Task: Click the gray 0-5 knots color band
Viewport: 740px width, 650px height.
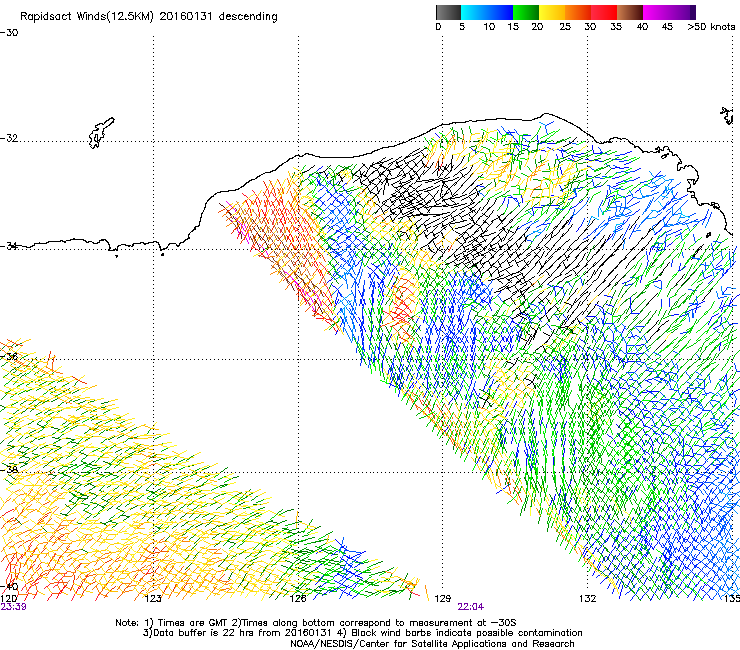Action: pos(448,12)
